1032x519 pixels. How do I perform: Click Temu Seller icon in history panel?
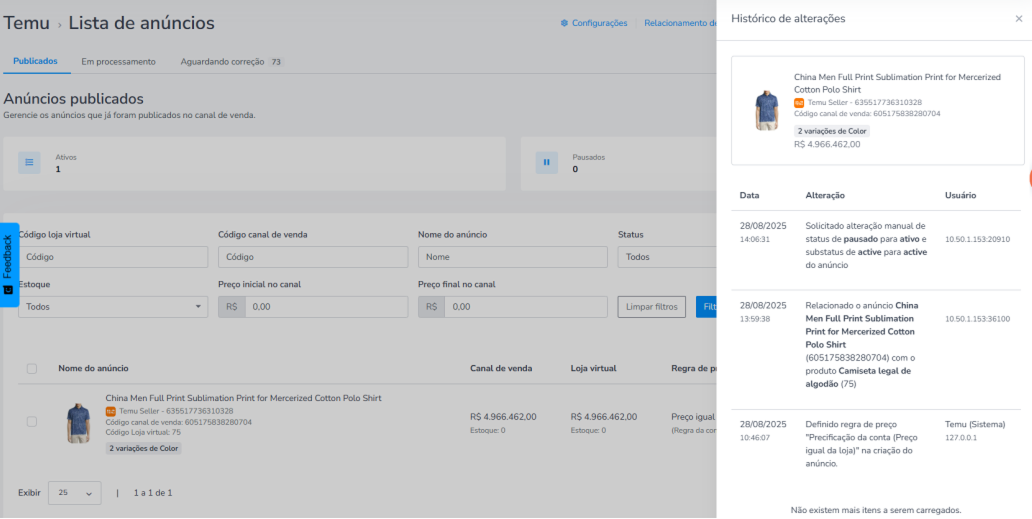tap(799, 103)
